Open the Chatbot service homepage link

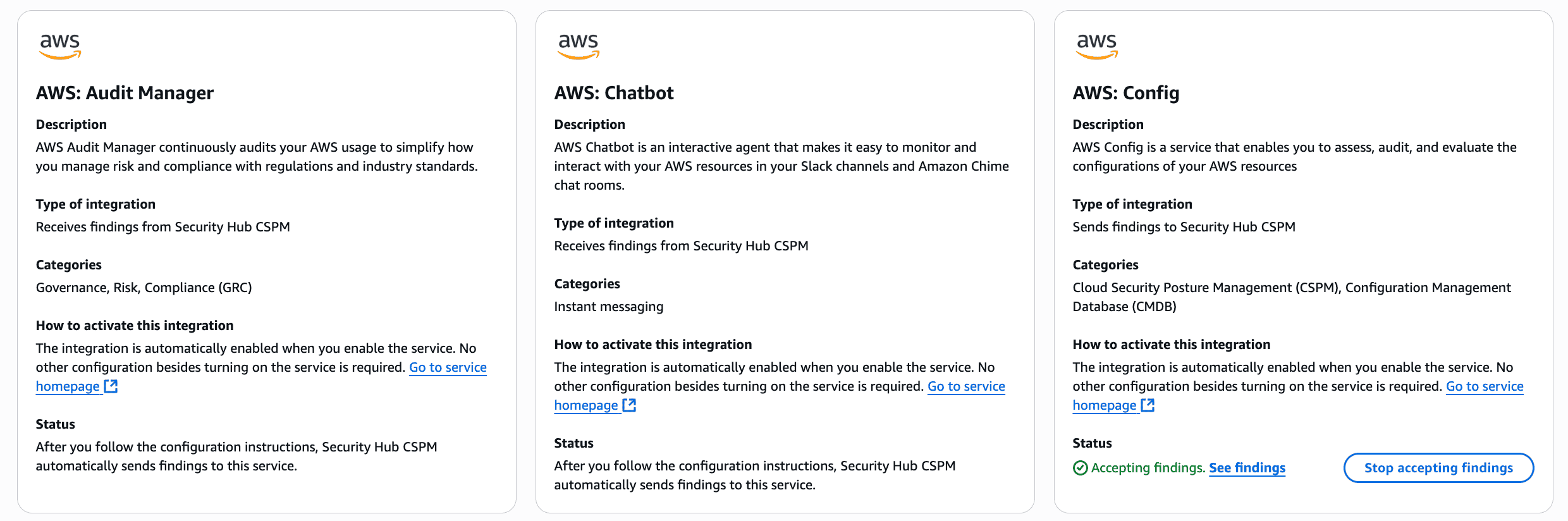(x=966, y=386)
